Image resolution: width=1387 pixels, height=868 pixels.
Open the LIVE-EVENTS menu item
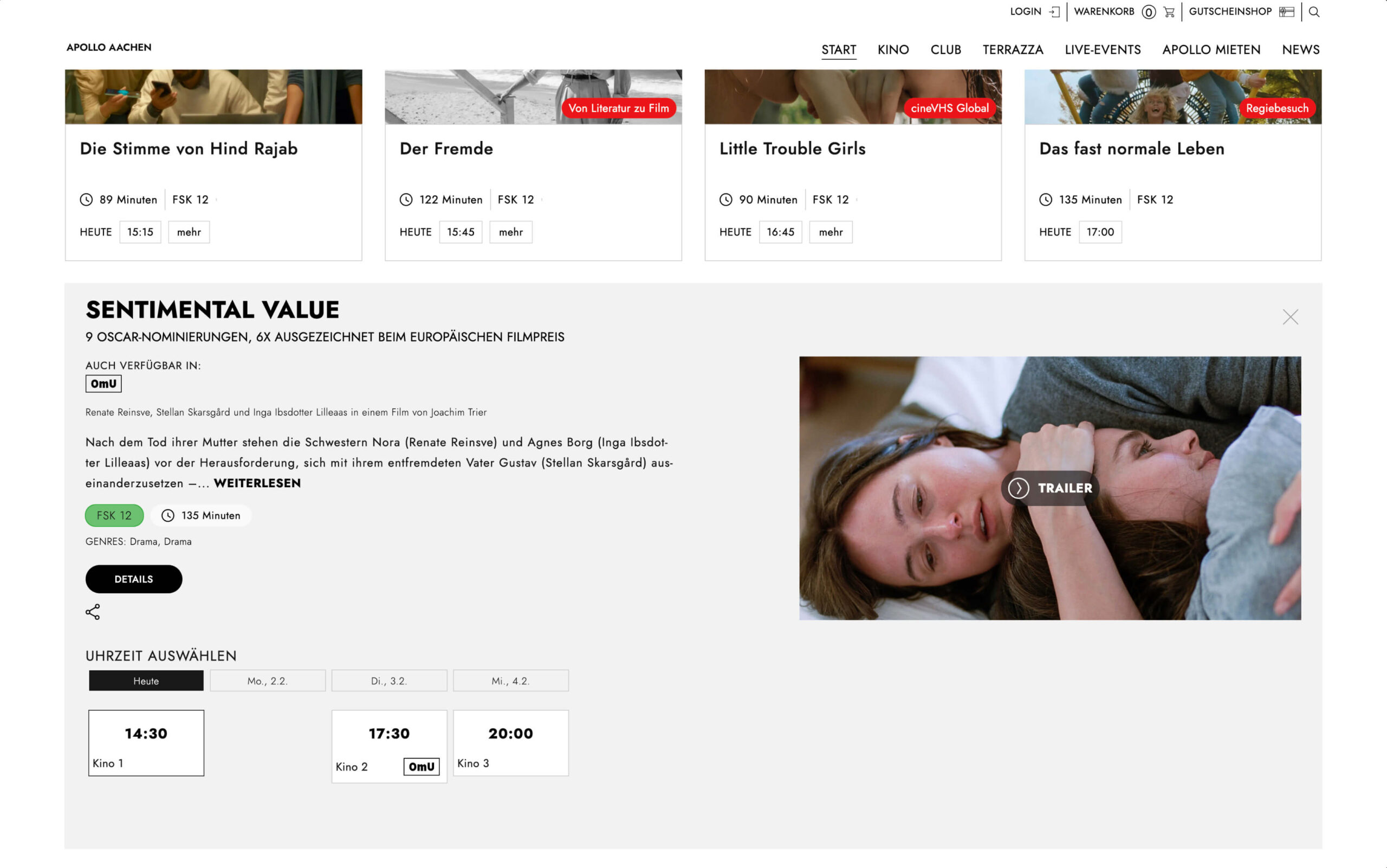coord(1103,50)
